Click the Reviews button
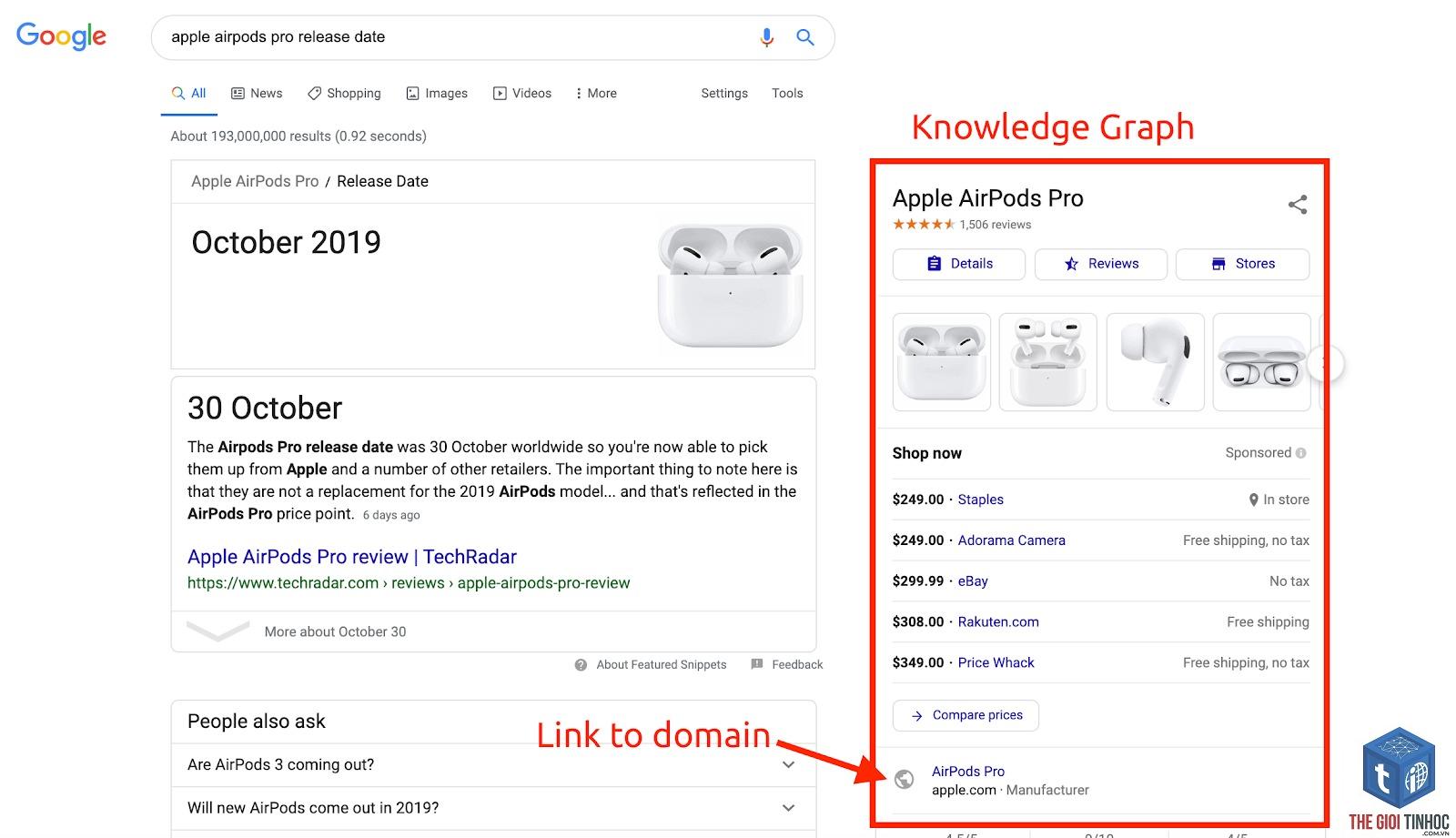 [1100, 264]
